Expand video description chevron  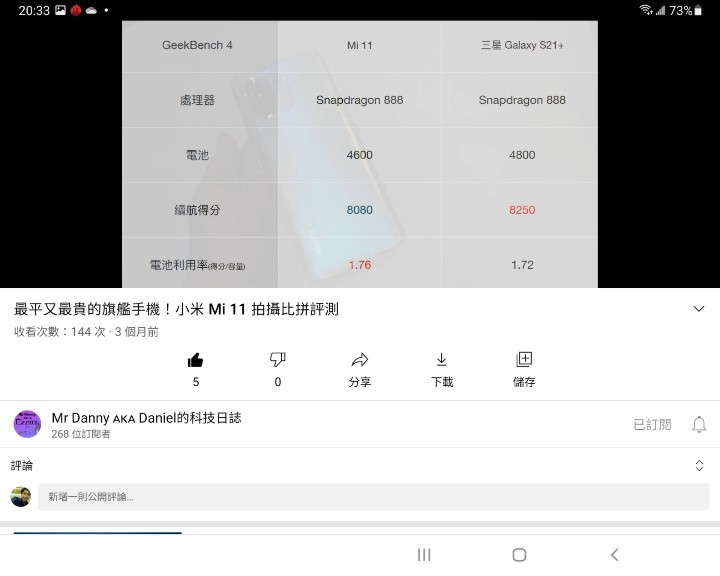pos(699,309)
